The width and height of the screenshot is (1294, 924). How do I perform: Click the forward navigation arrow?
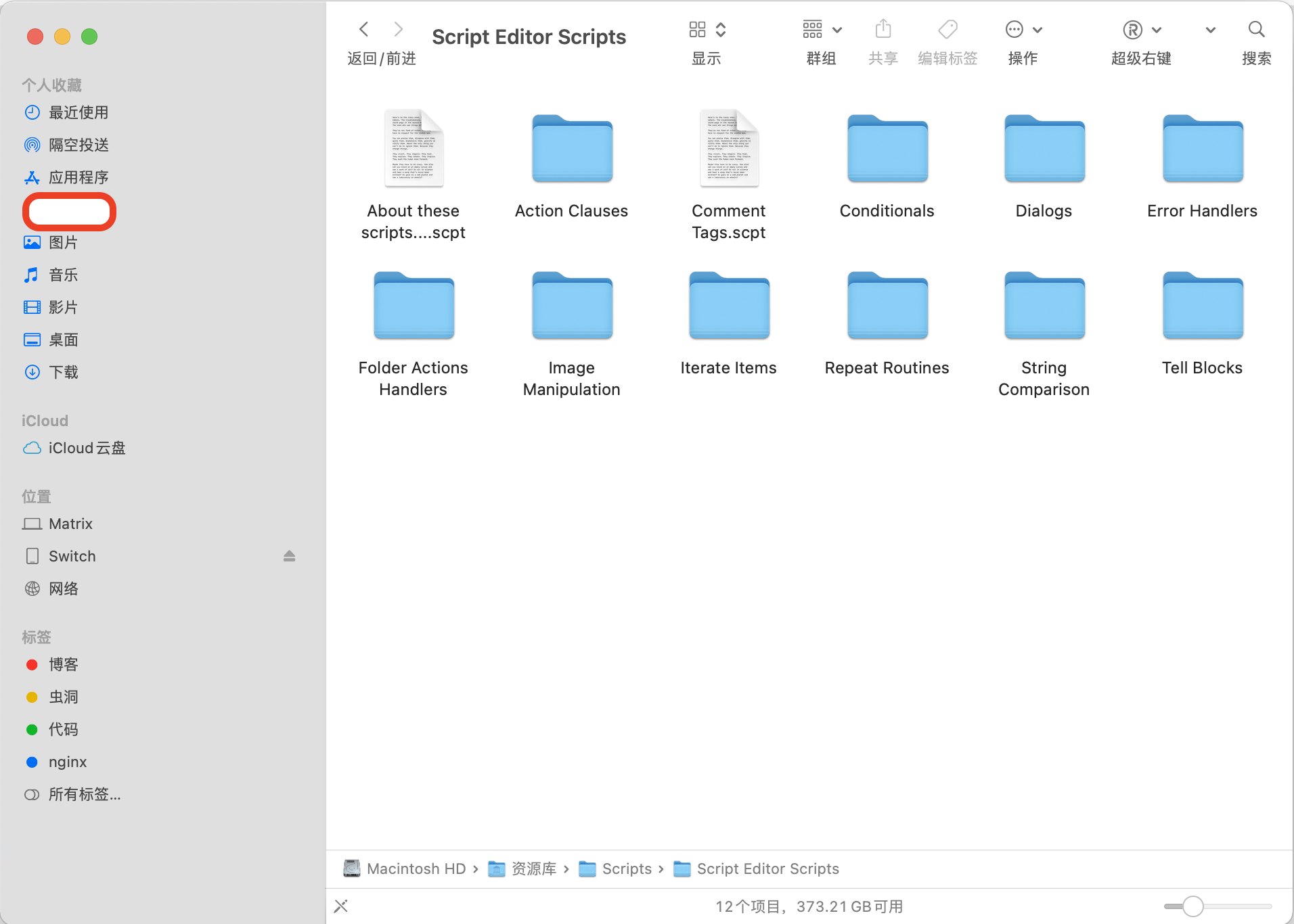point(399,29)
